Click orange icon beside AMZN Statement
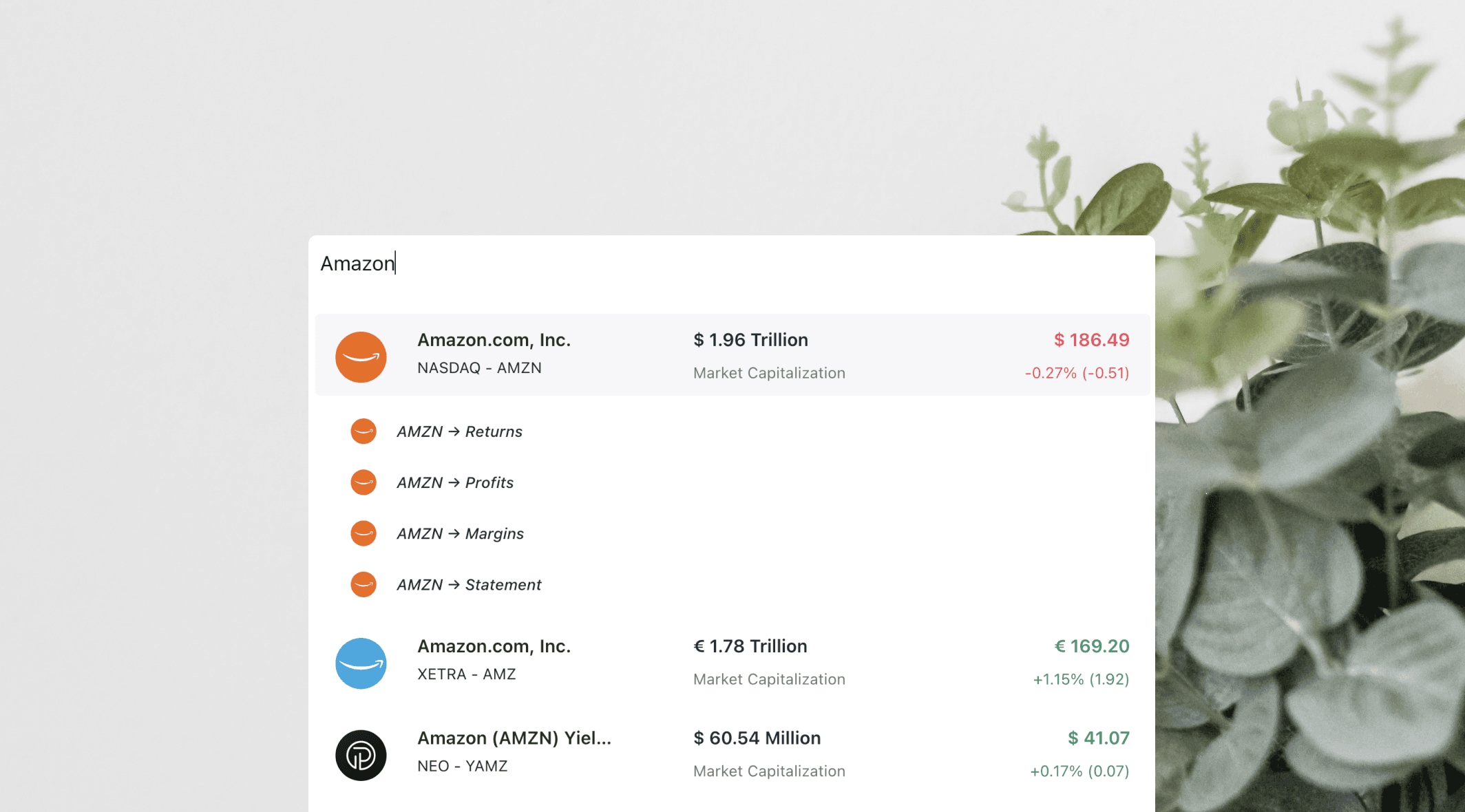 click(363, 584)
